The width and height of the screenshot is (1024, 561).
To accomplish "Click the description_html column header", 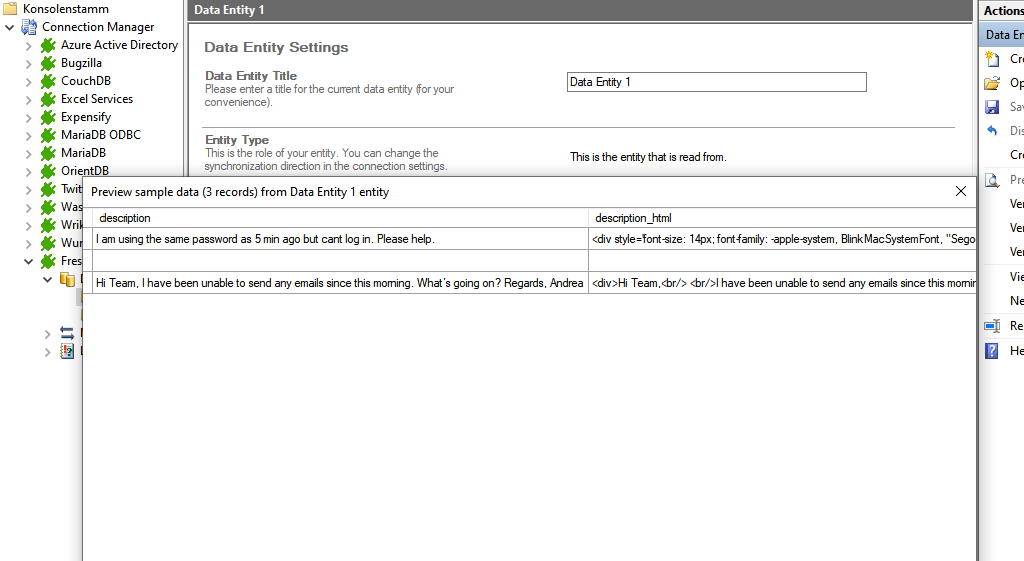I will pyautogui.click(x=782, y=218).
